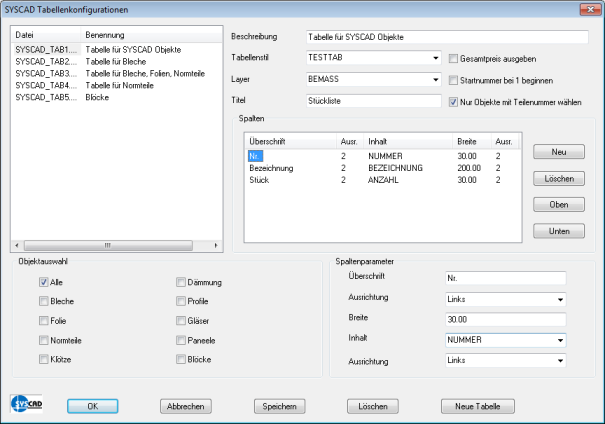The image size is (605, 424).
Task: Click into the Titel text field
Action: coord(374,101)
